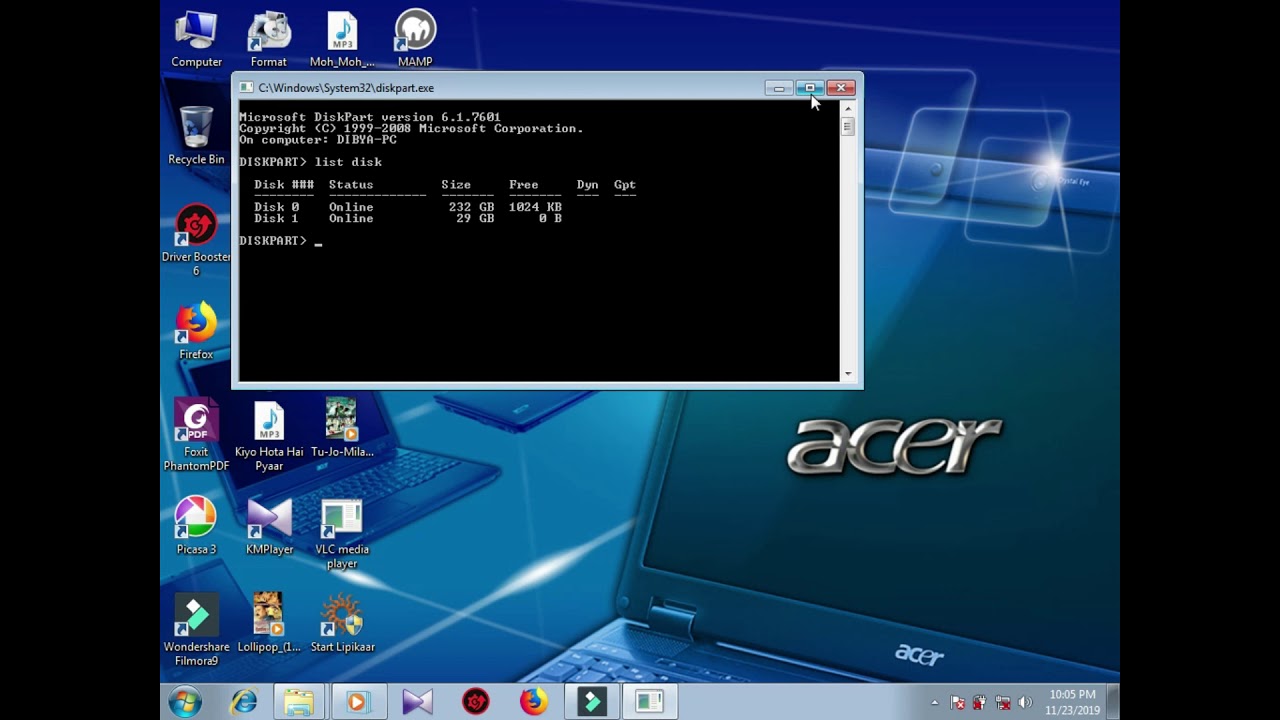Viewport: 1280px width, 720px height.
Task: Click the 'Disk 1' row in the console
Action: coord(408,218)
